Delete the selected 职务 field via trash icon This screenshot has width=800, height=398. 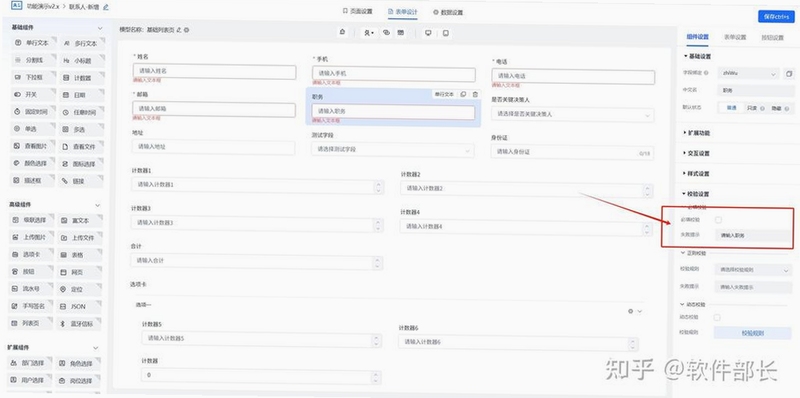pyautogui.click(x=475, y=94)
